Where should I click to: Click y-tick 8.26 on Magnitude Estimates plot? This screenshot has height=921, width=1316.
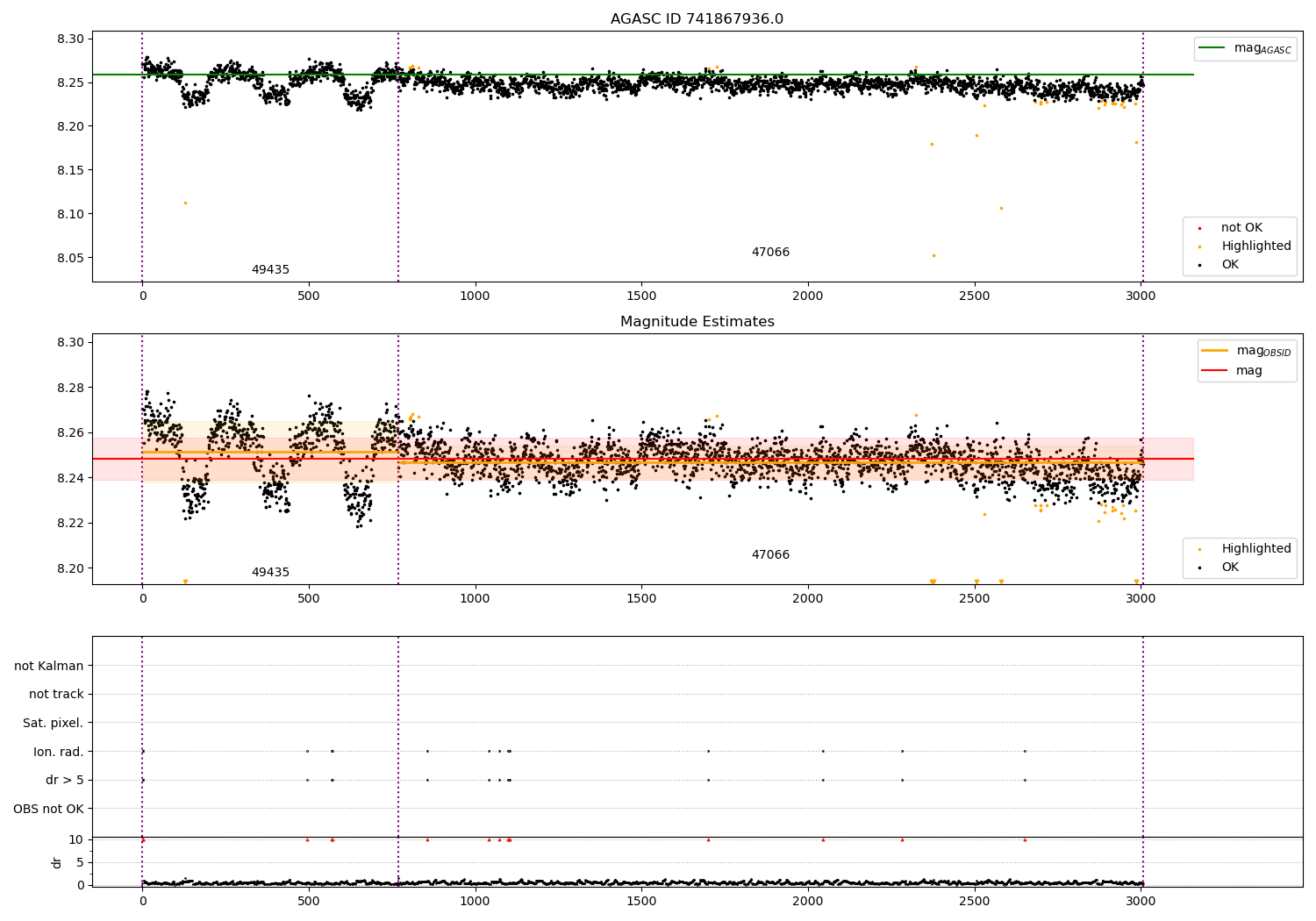pyautogui.click(x=71, y=432)
